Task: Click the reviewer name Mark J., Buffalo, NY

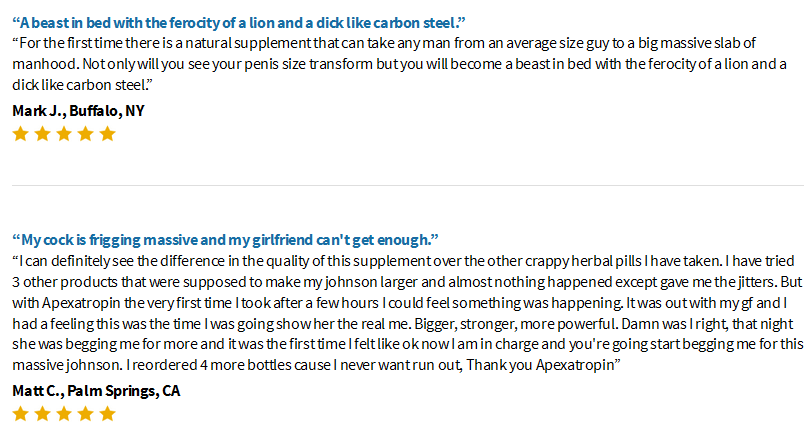Action: coord(78,111)
